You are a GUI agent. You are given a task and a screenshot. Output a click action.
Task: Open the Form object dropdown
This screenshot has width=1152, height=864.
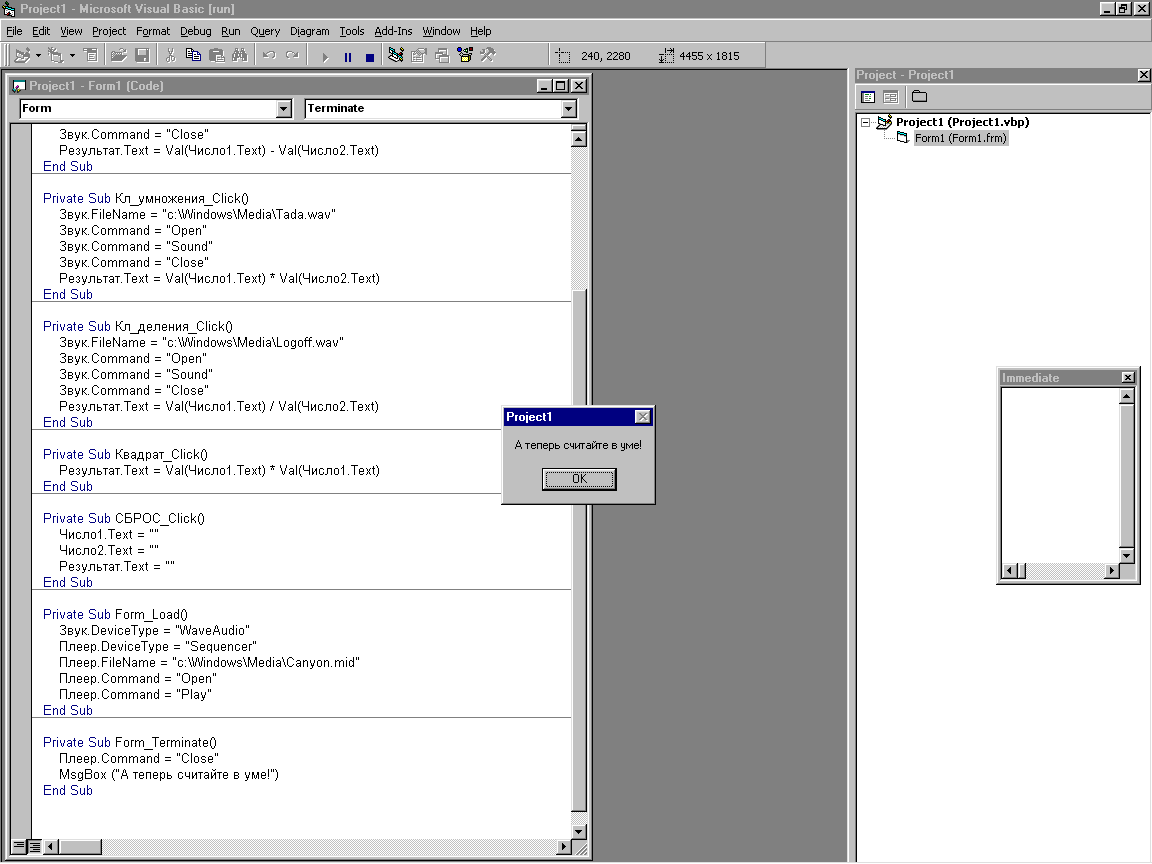click(284, 109)
